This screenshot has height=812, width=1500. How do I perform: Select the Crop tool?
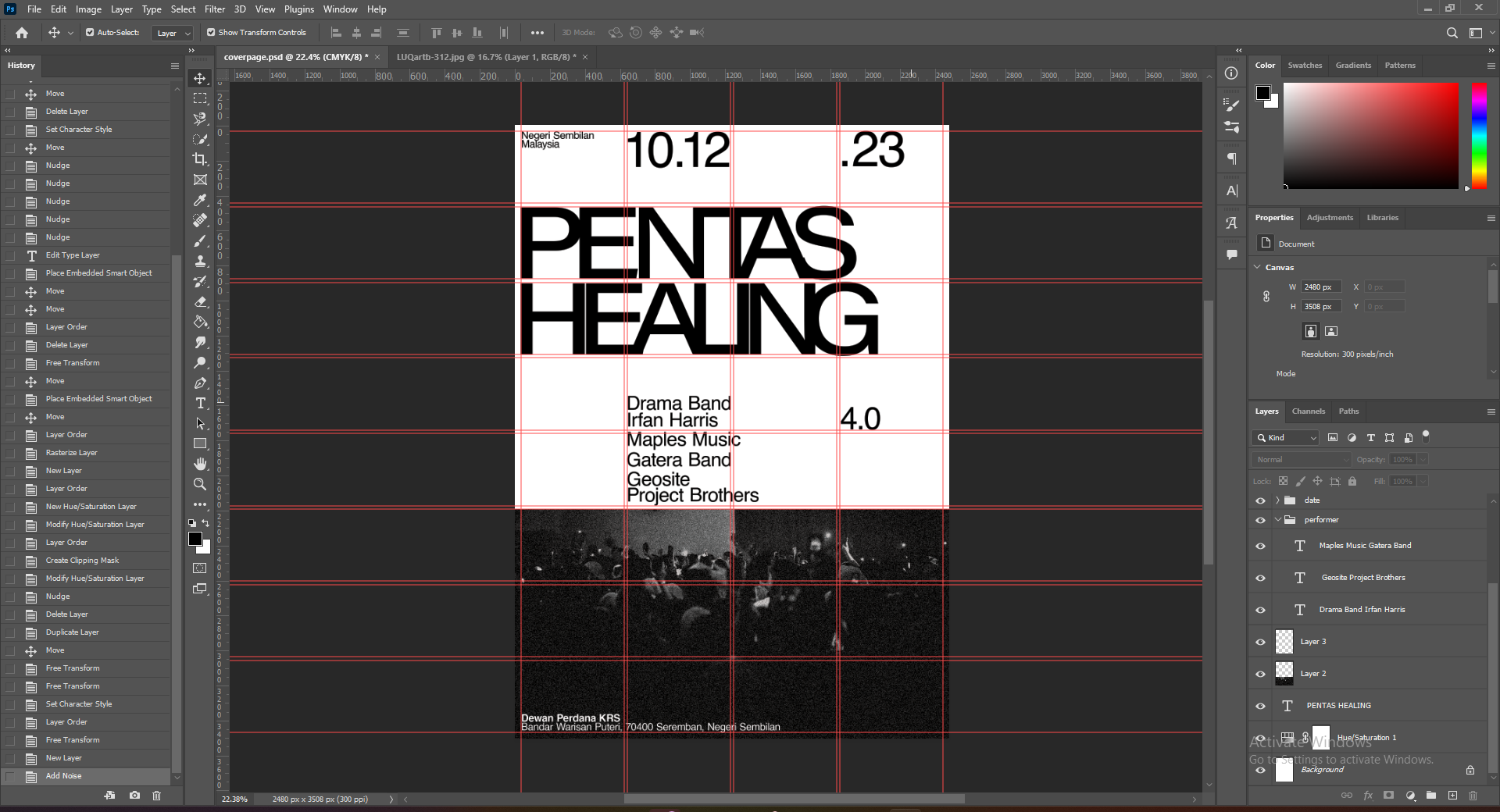pos(200,159)
